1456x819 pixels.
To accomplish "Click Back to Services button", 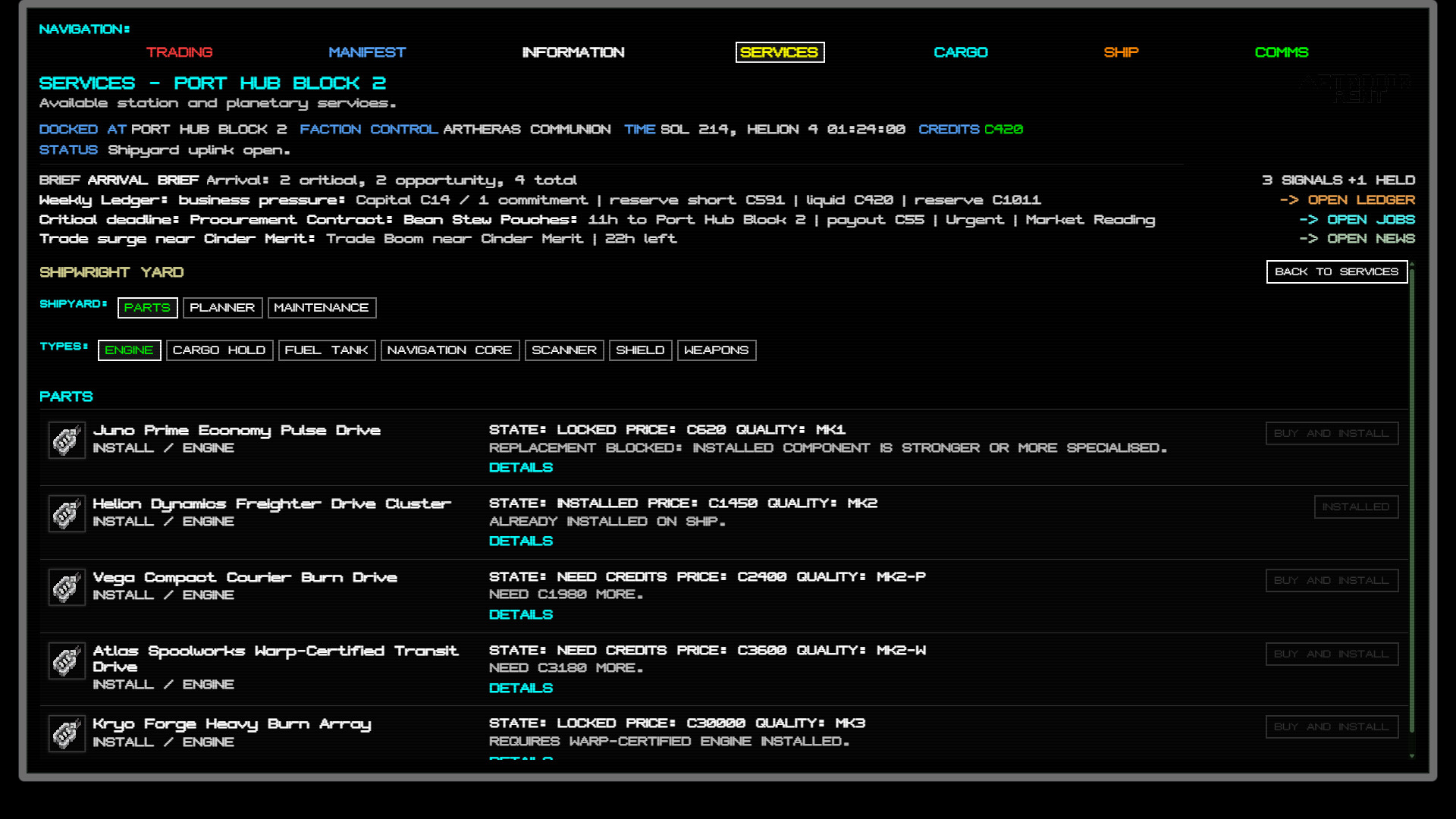I will coord(1337,271).
